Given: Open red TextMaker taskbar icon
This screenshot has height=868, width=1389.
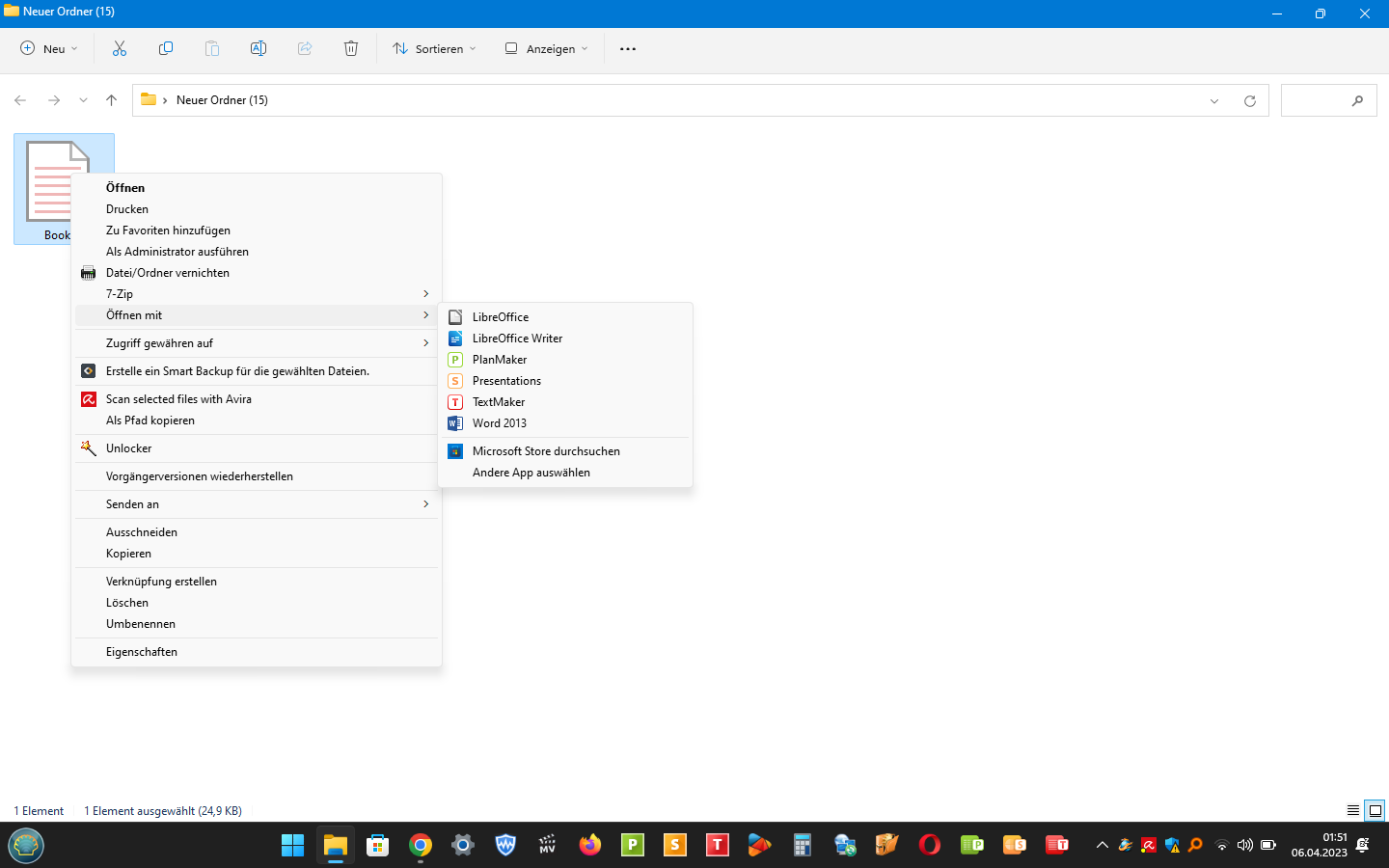Looking at the screenshot, I should click(718, 845).
